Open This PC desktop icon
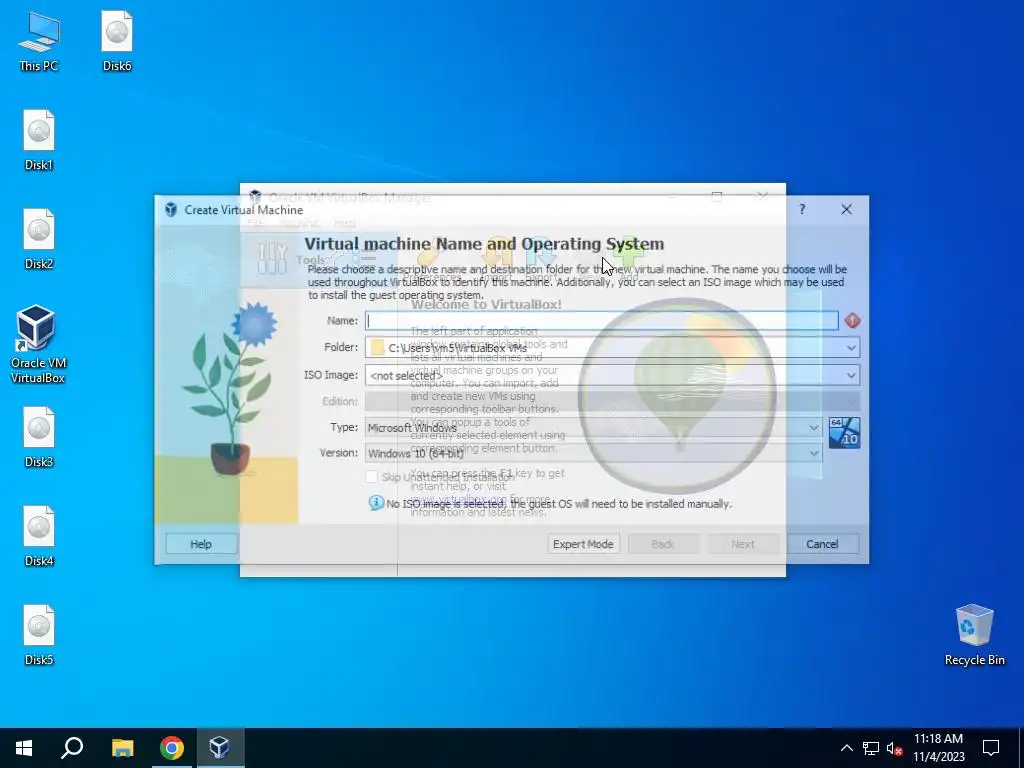Screen dimensions: 1024x768 [x=39, y=42]
